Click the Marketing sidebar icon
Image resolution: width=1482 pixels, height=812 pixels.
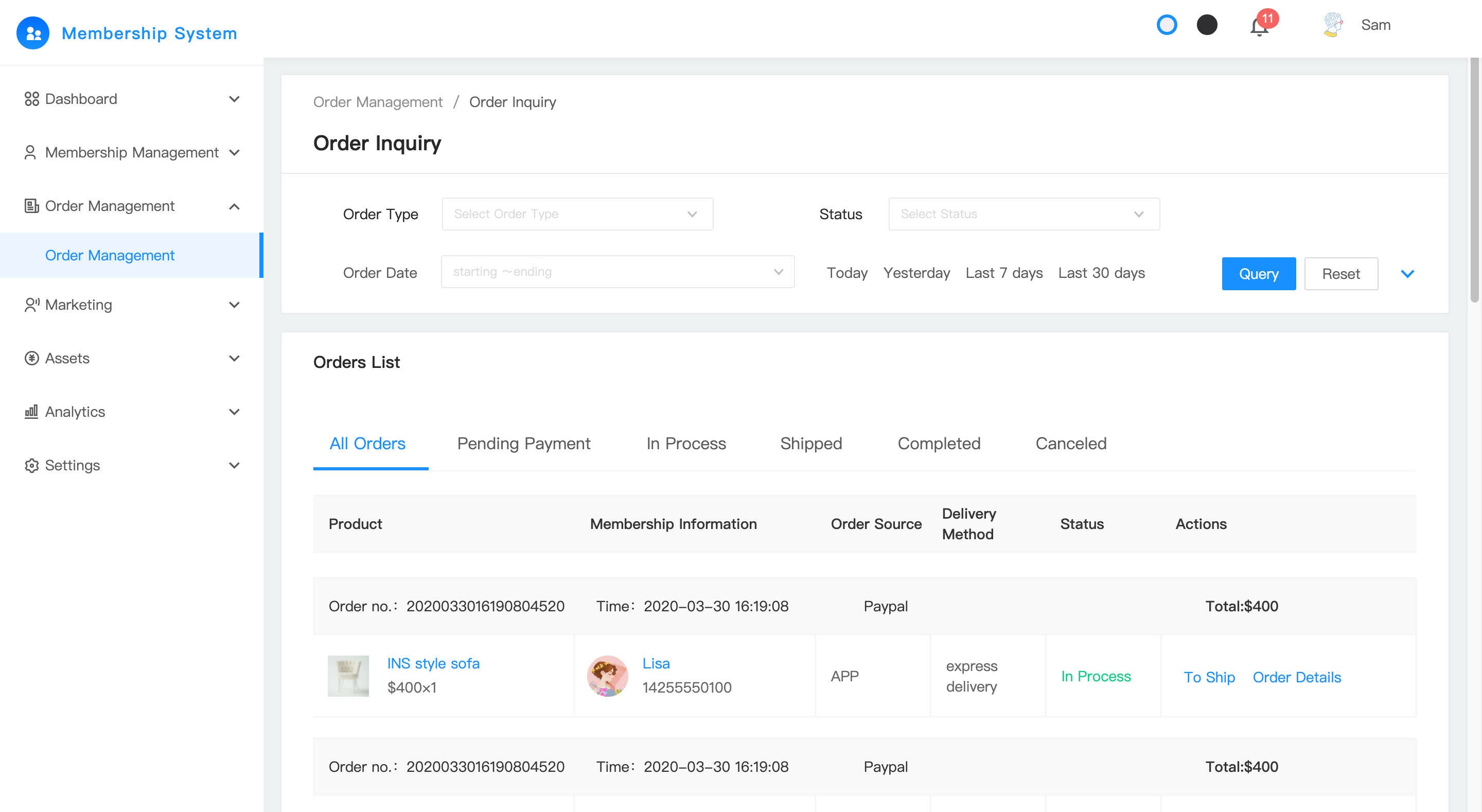point(31,305)
